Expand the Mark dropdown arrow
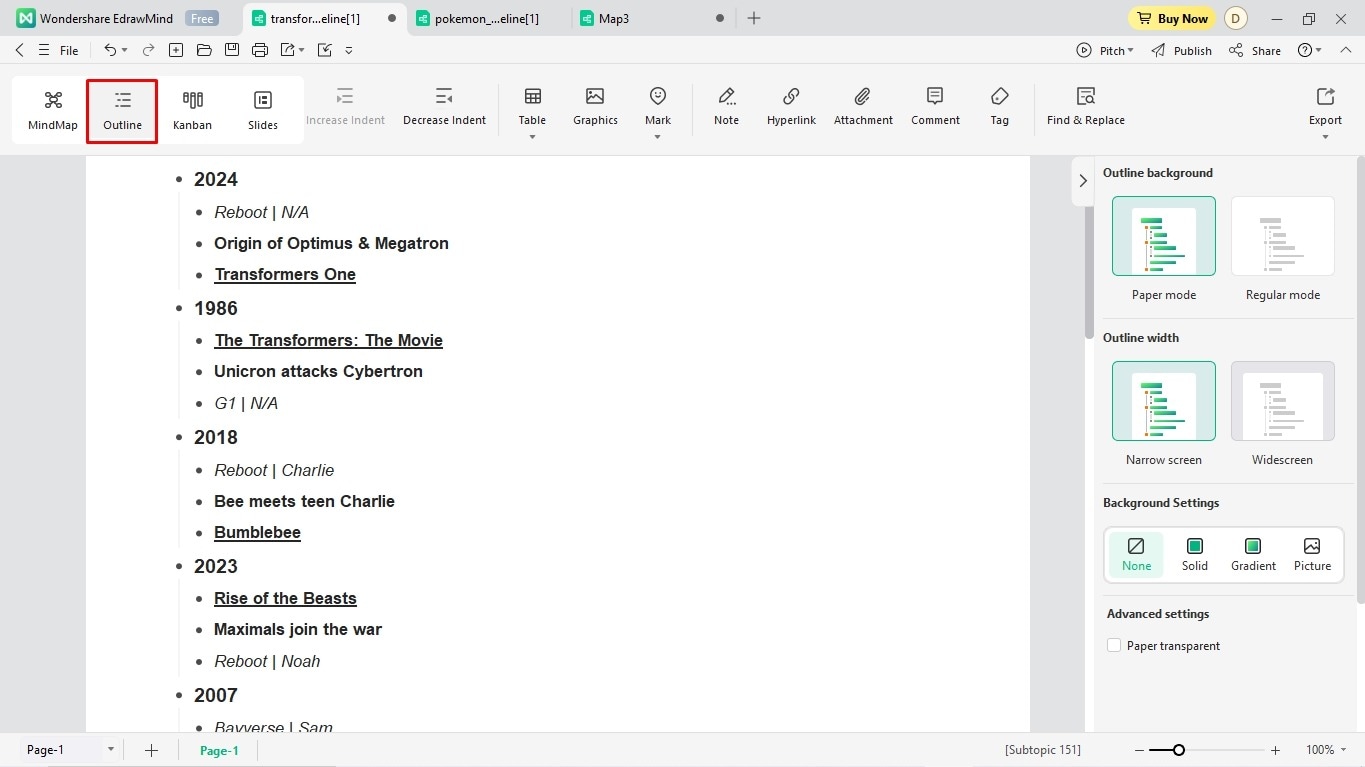 coord(658,137)
